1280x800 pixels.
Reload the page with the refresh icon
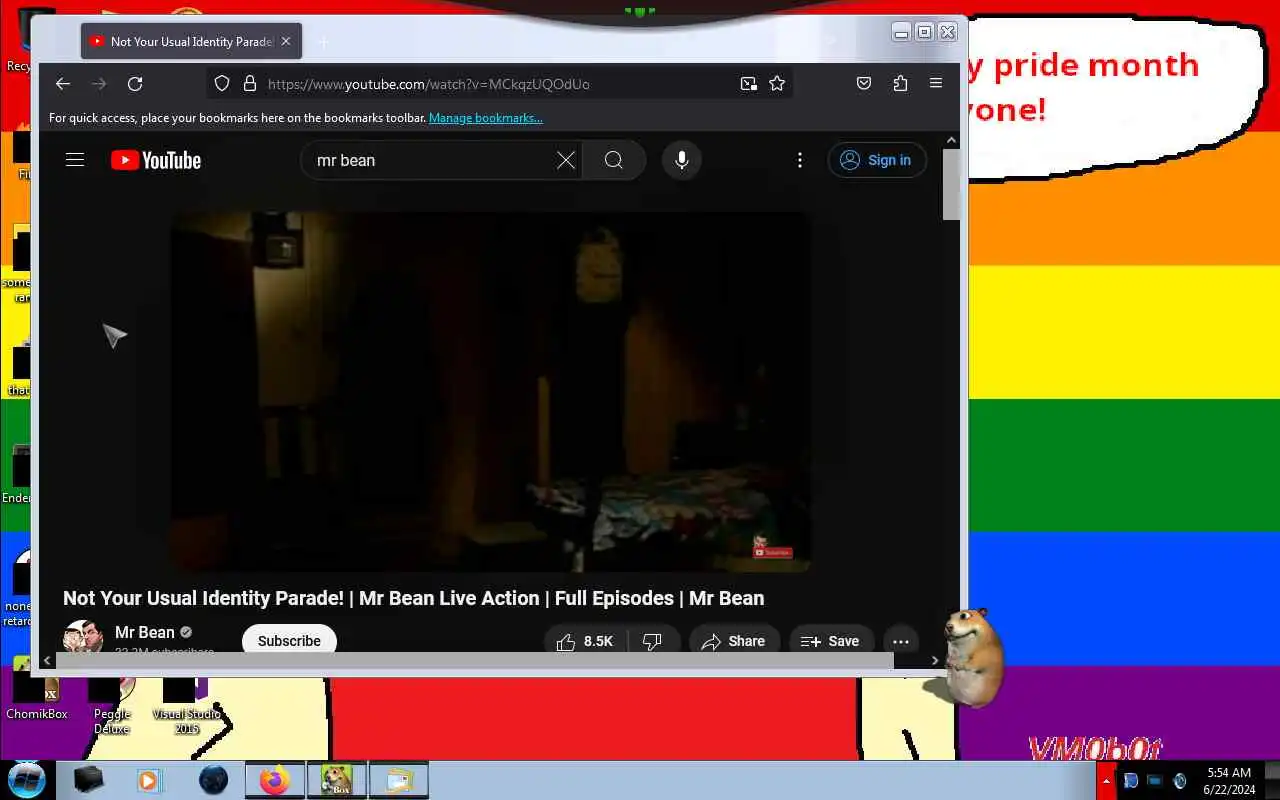[135, 84]
